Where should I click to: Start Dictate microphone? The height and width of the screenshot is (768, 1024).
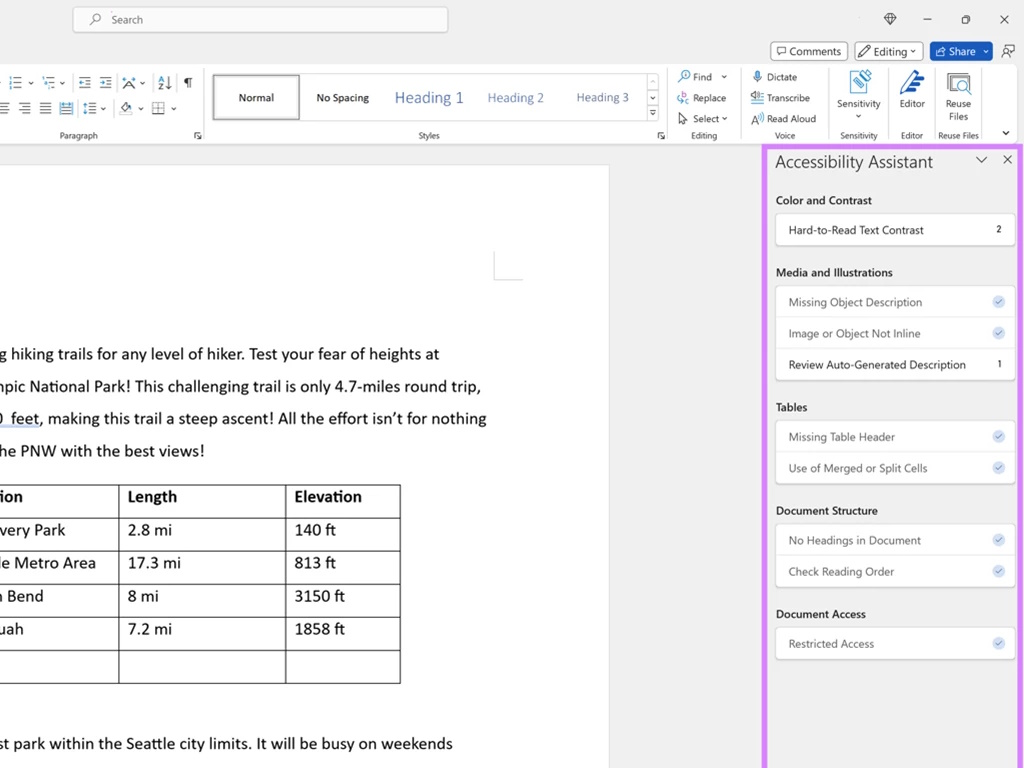[x=775, y=77]
